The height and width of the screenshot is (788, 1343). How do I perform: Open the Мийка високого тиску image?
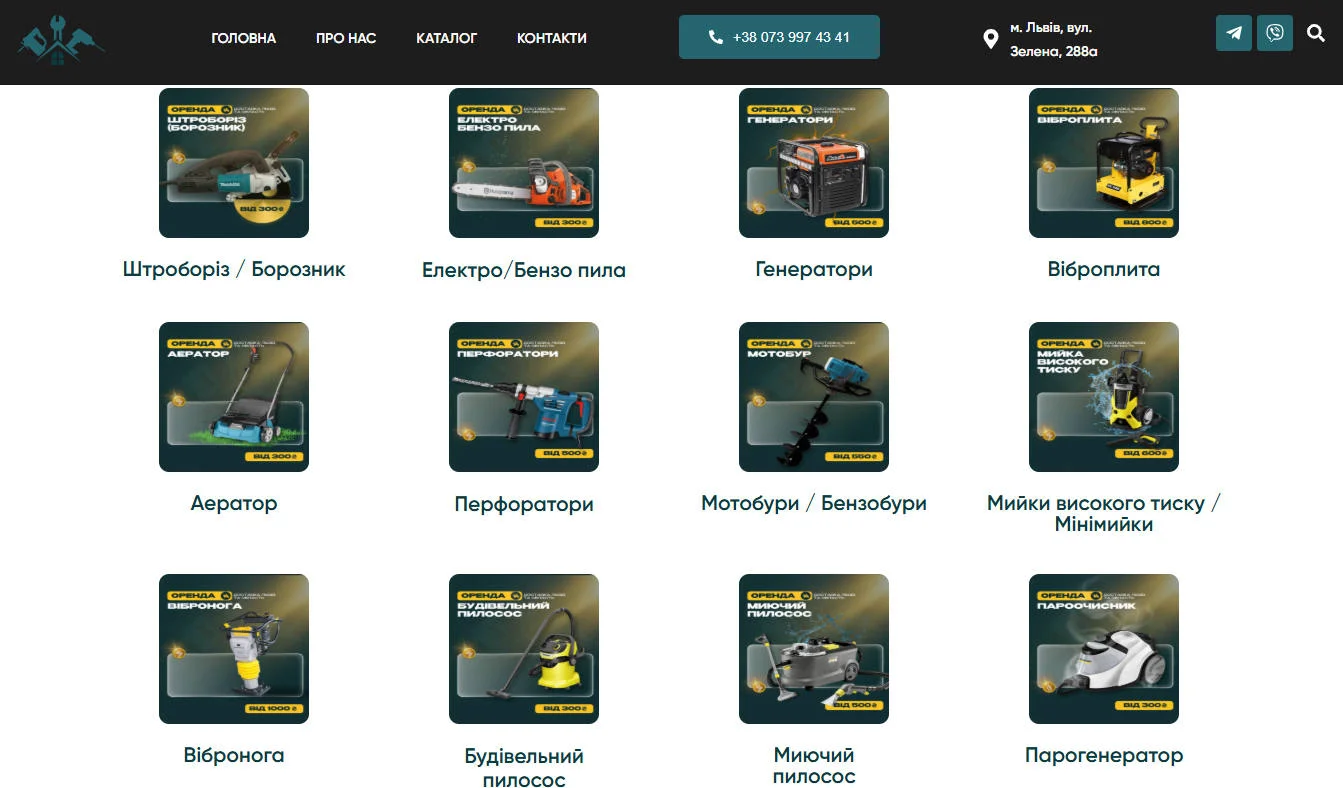point(1104,397)
